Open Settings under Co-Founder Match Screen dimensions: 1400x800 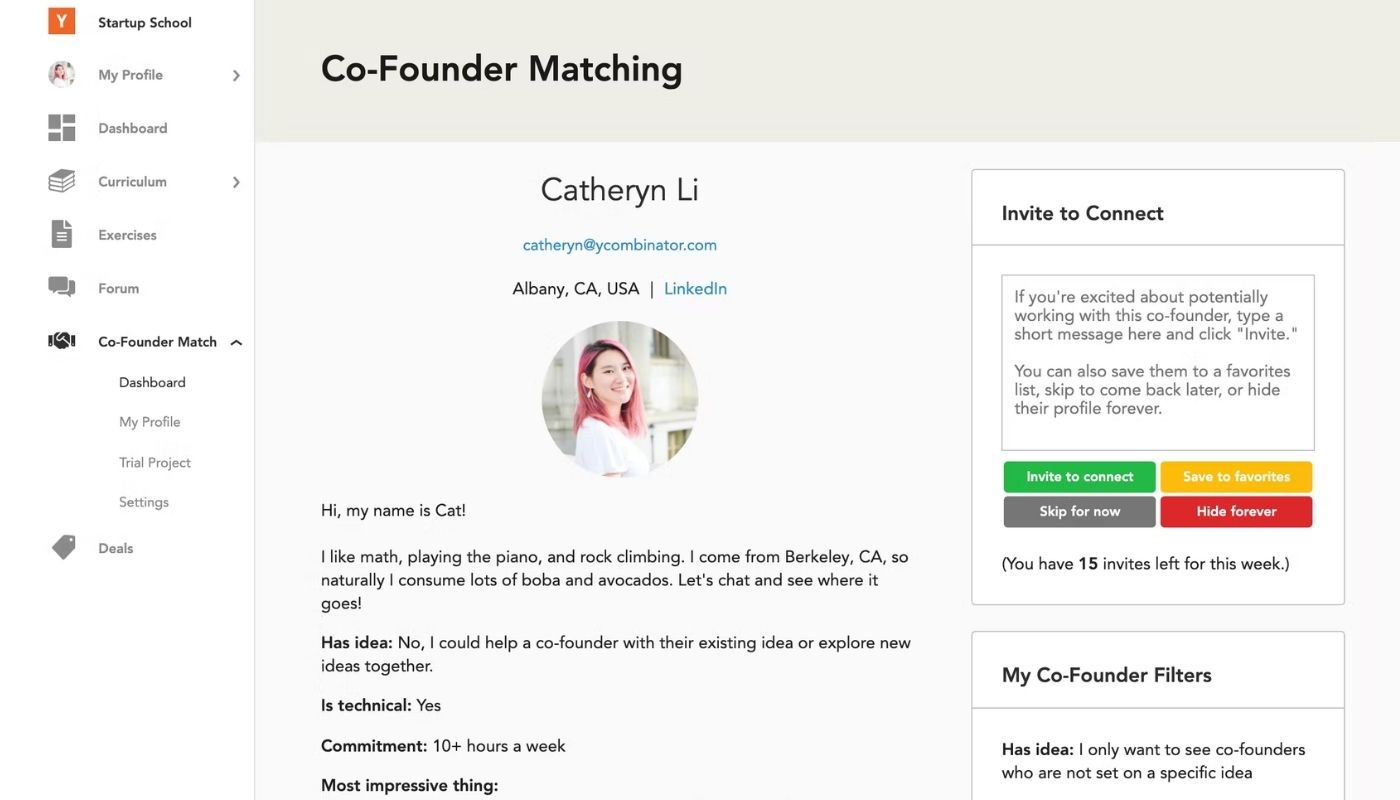[143, 501]
